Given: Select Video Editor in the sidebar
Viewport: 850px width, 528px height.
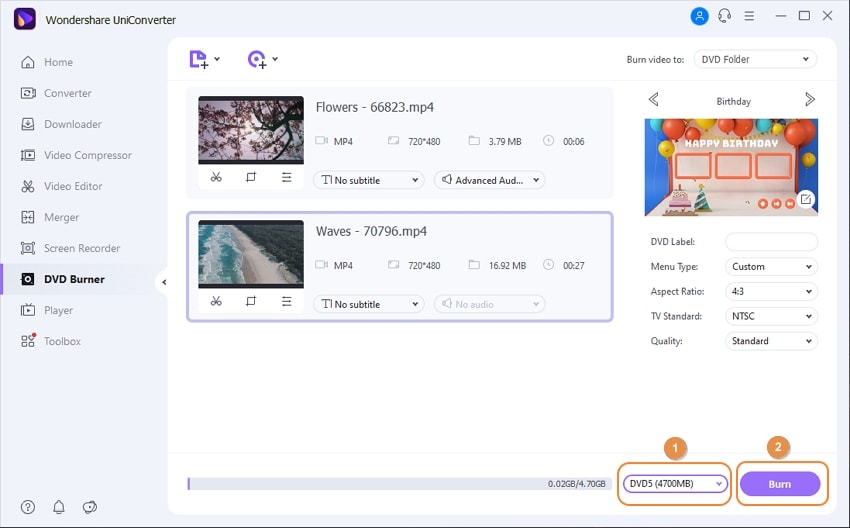Looking at the screenshot, I should coord(73,186).
